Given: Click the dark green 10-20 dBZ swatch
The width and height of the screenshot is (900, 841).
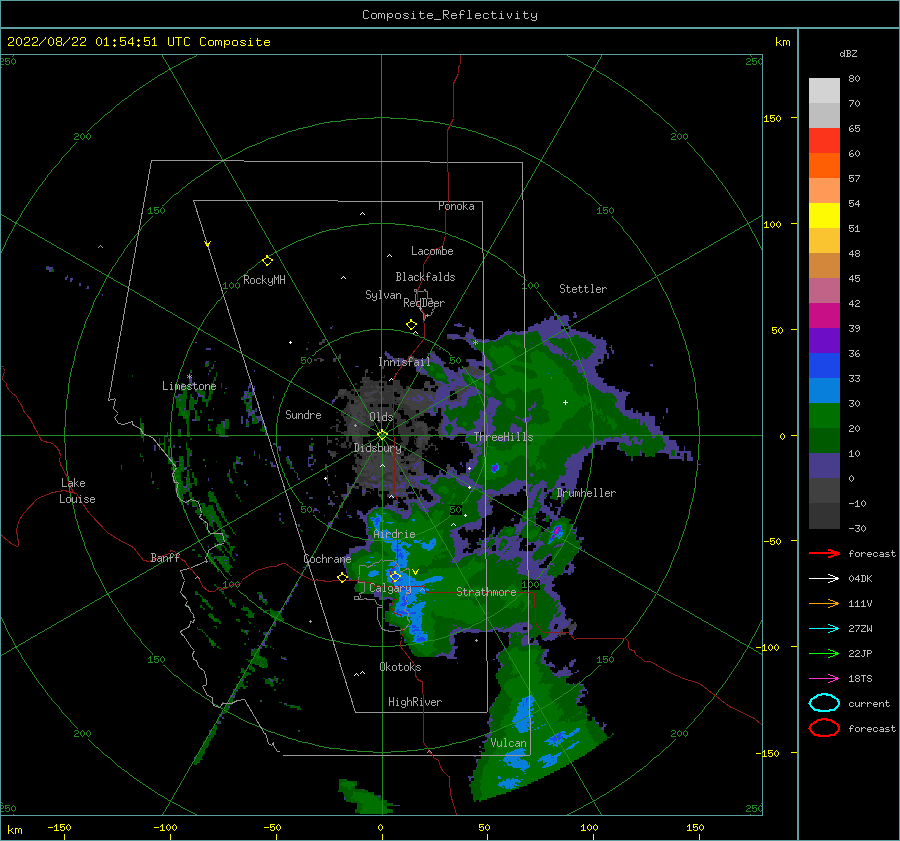Looking at the screenshot, I should click(824, 441).
